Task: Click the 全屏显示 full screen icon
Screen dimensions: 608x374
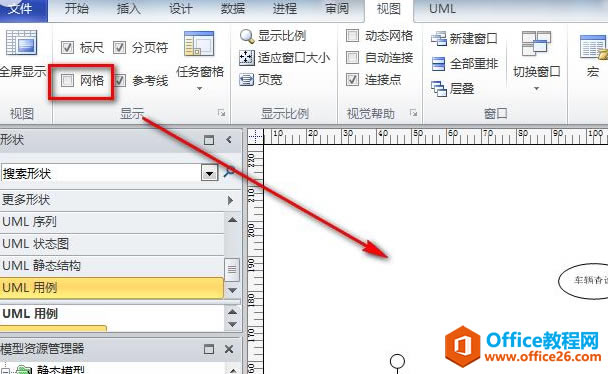Action: [21, 43]
